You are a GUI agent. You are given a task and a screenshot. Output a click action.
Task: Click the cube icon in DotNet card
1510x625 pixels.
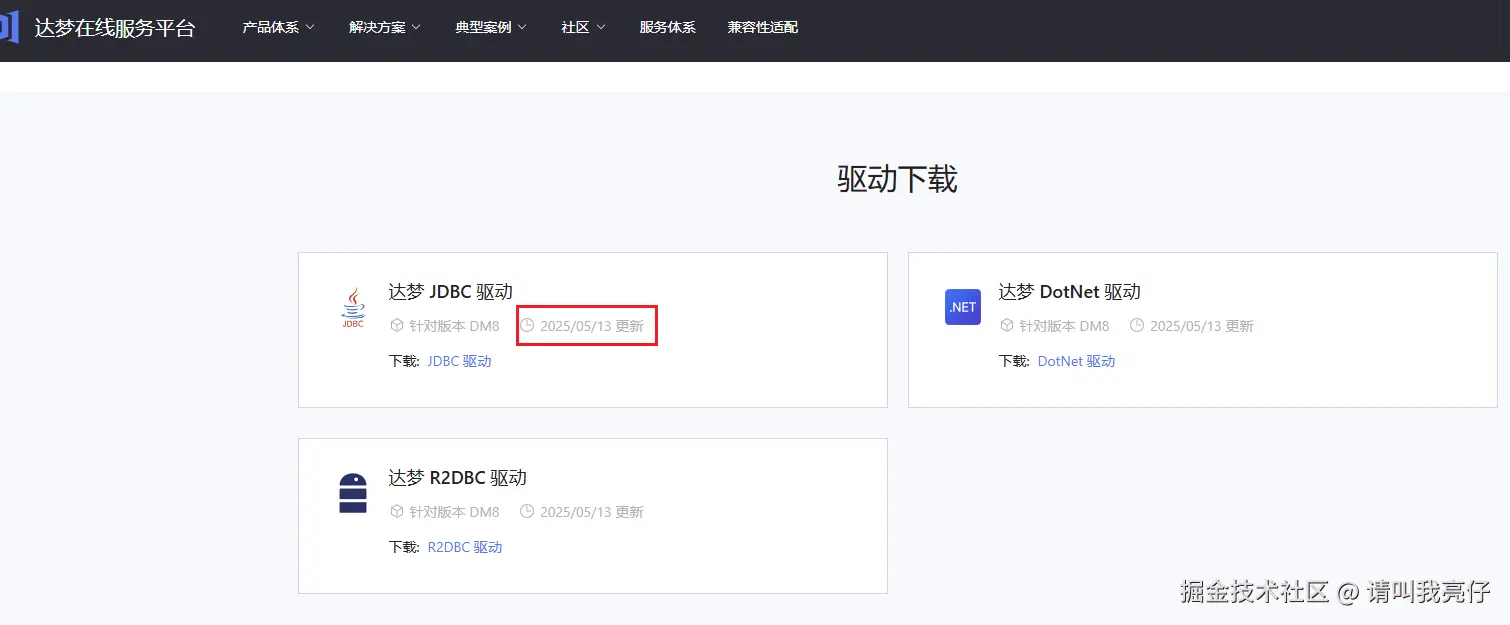coord(1007,326)
